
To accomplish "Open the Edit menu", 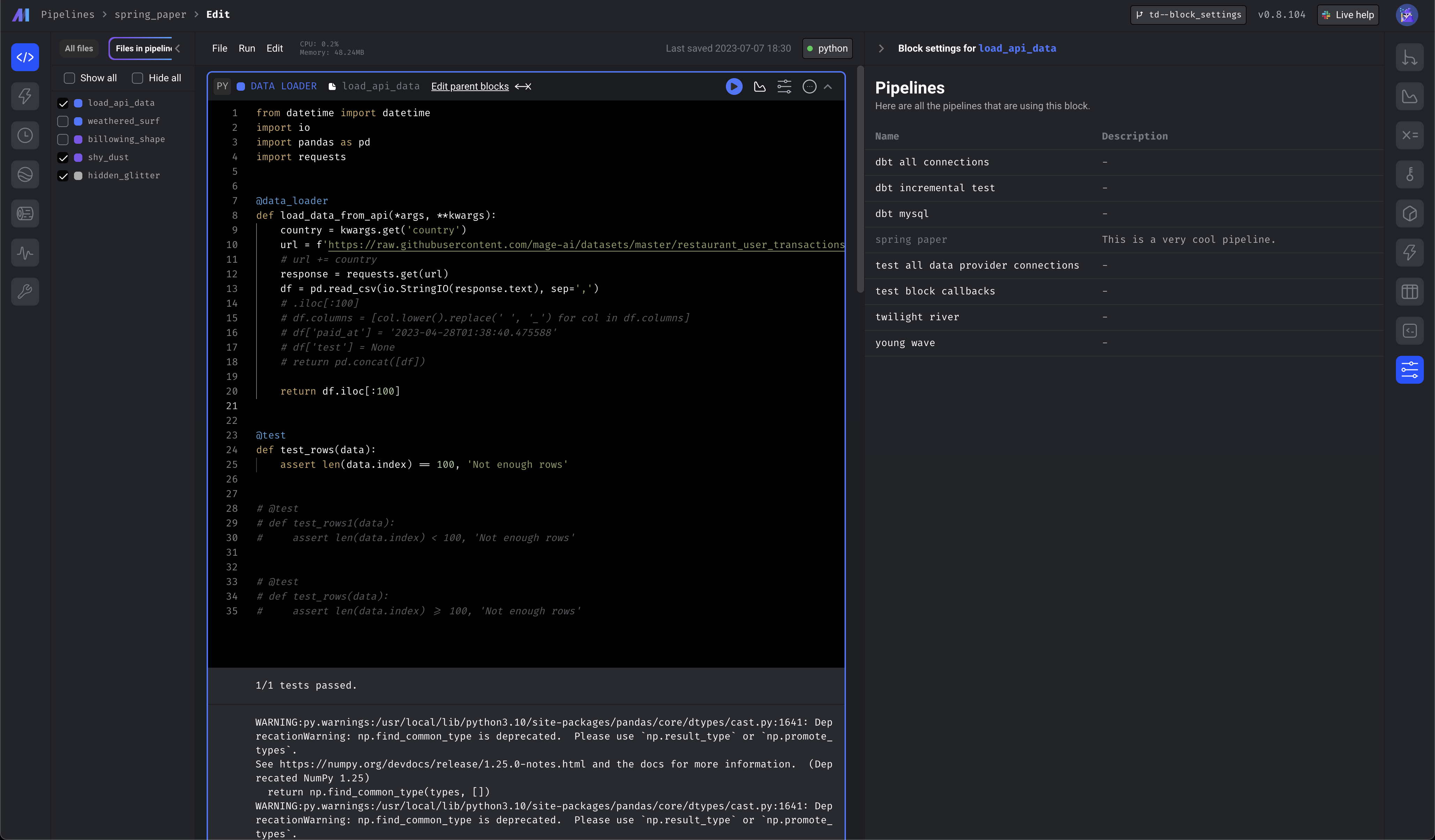I will [275, 48].
